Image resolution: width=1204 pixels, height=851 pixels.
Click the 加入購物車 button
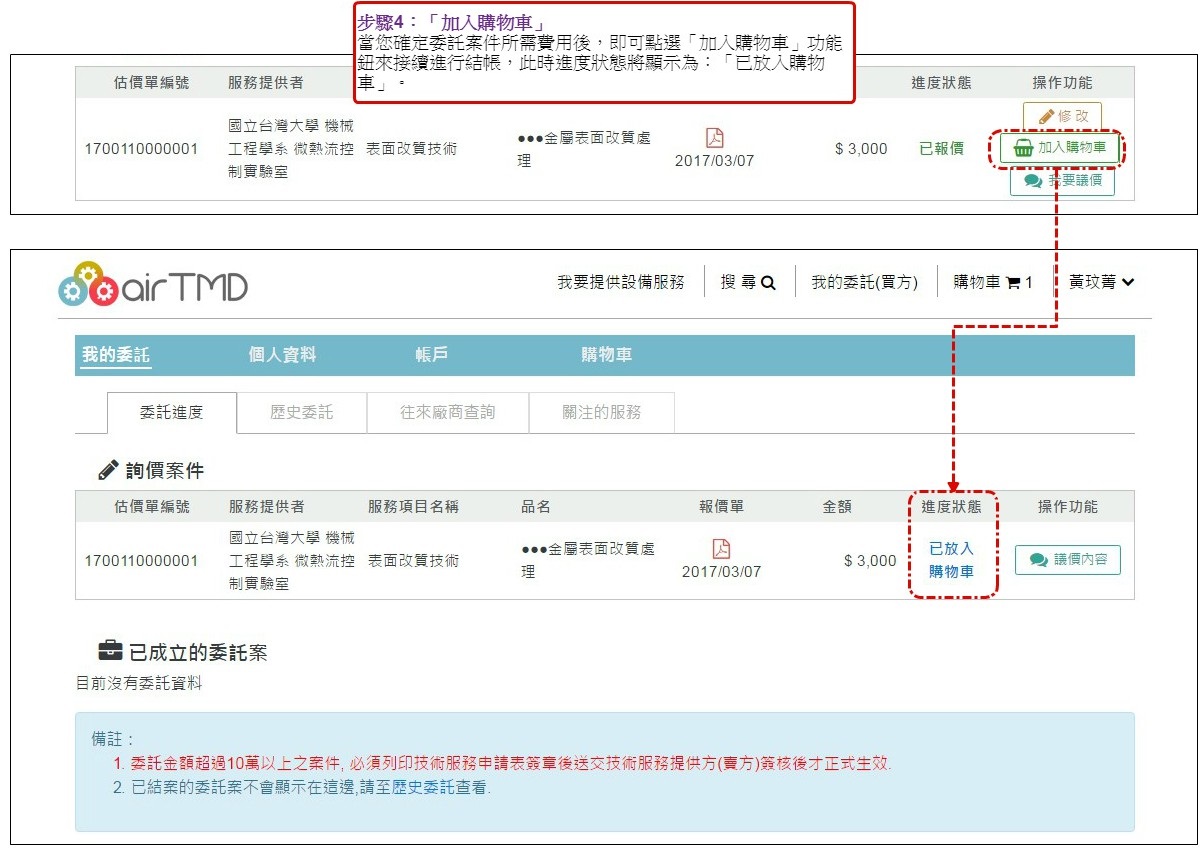(1060, 148)
